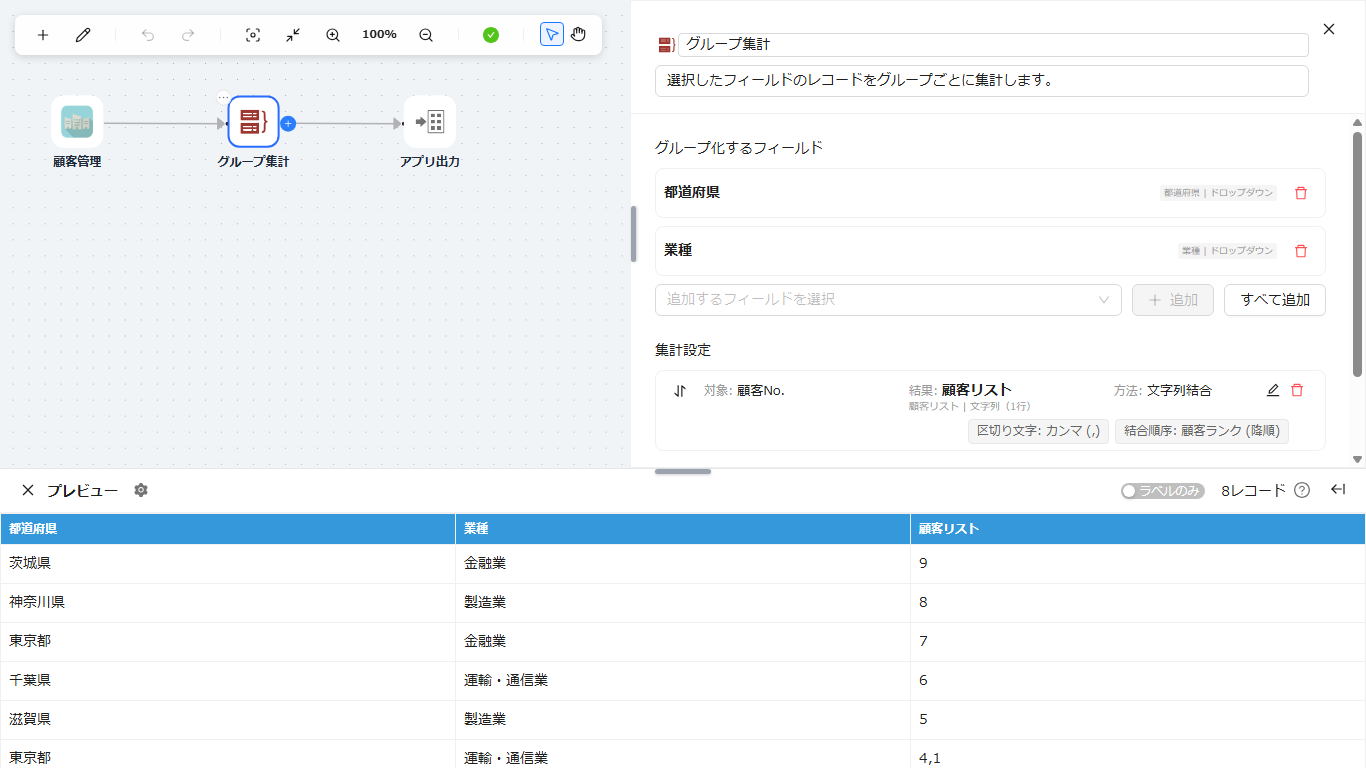Screen dimensions: 1366x768
Task: Click the 結合順序: 顧客ランク (降順) tag
Action: tap(1202, 431)
